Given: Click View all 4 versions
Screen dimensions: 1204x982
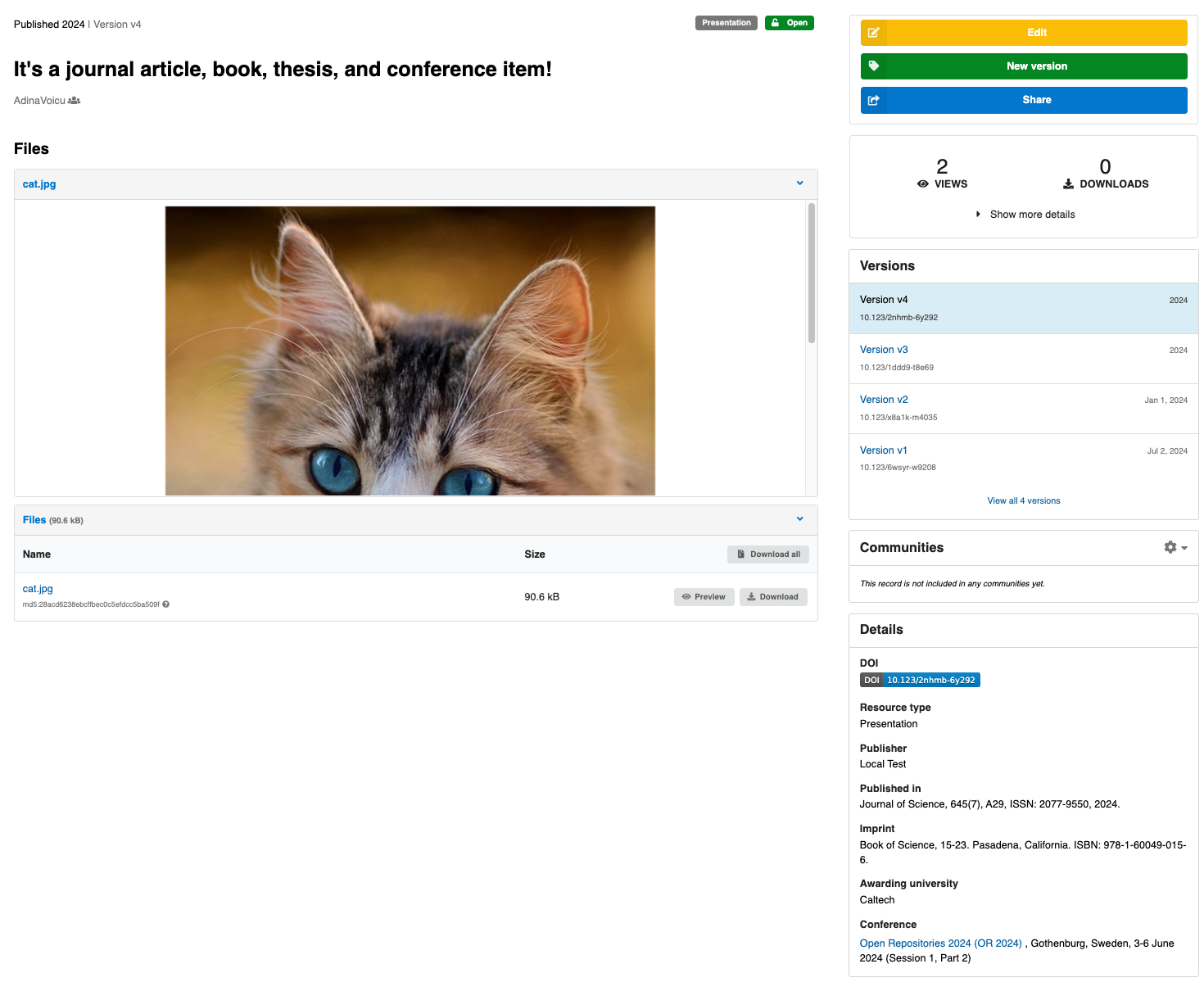Looking at the screenshot, I should click(1024, 500).
